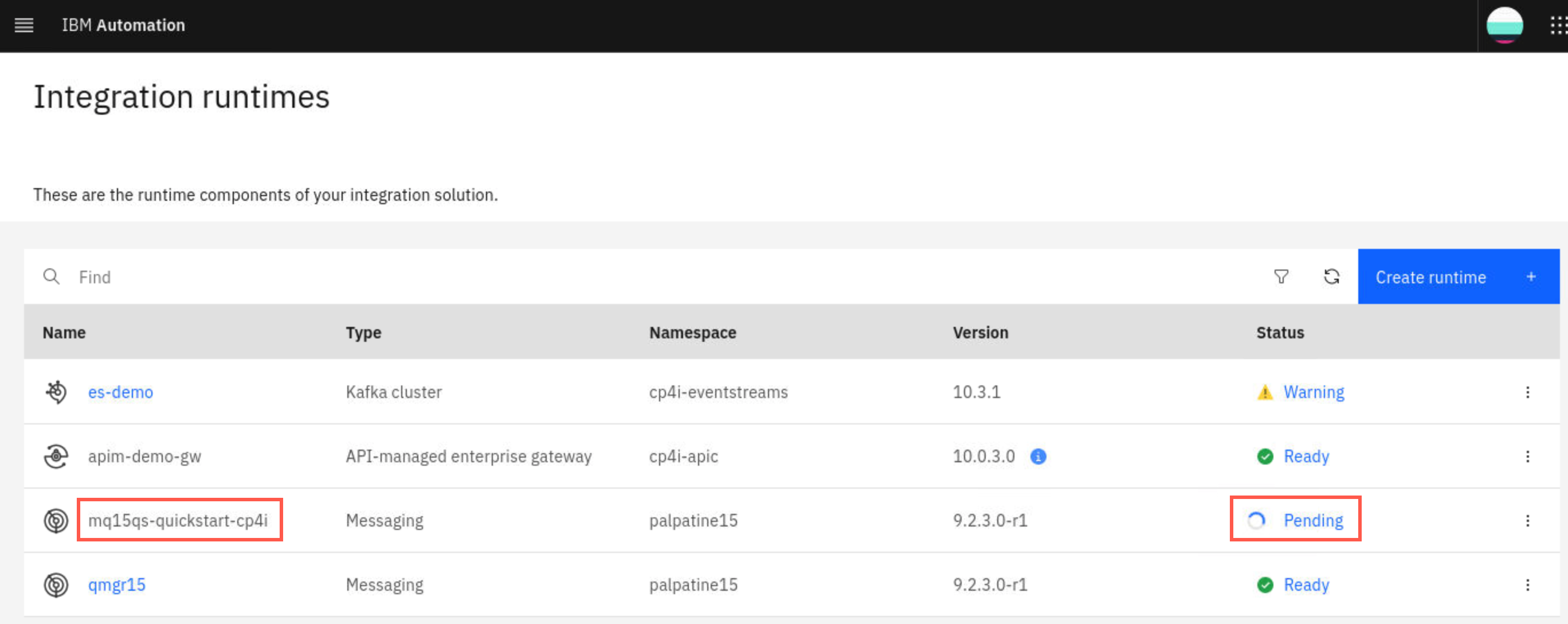
Task: Click the Namespace column header
Action: (x=693, y=333)
